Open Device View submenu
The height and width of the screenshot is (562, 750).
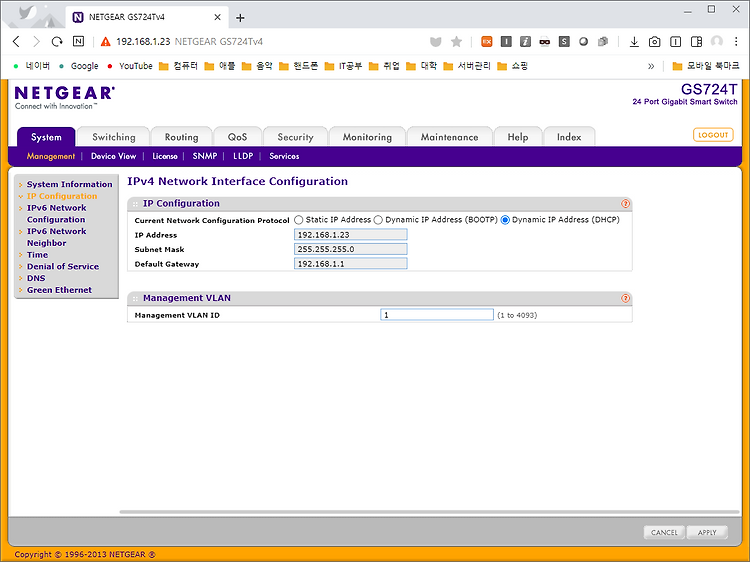pyautogui.click(x=113, y=156)
